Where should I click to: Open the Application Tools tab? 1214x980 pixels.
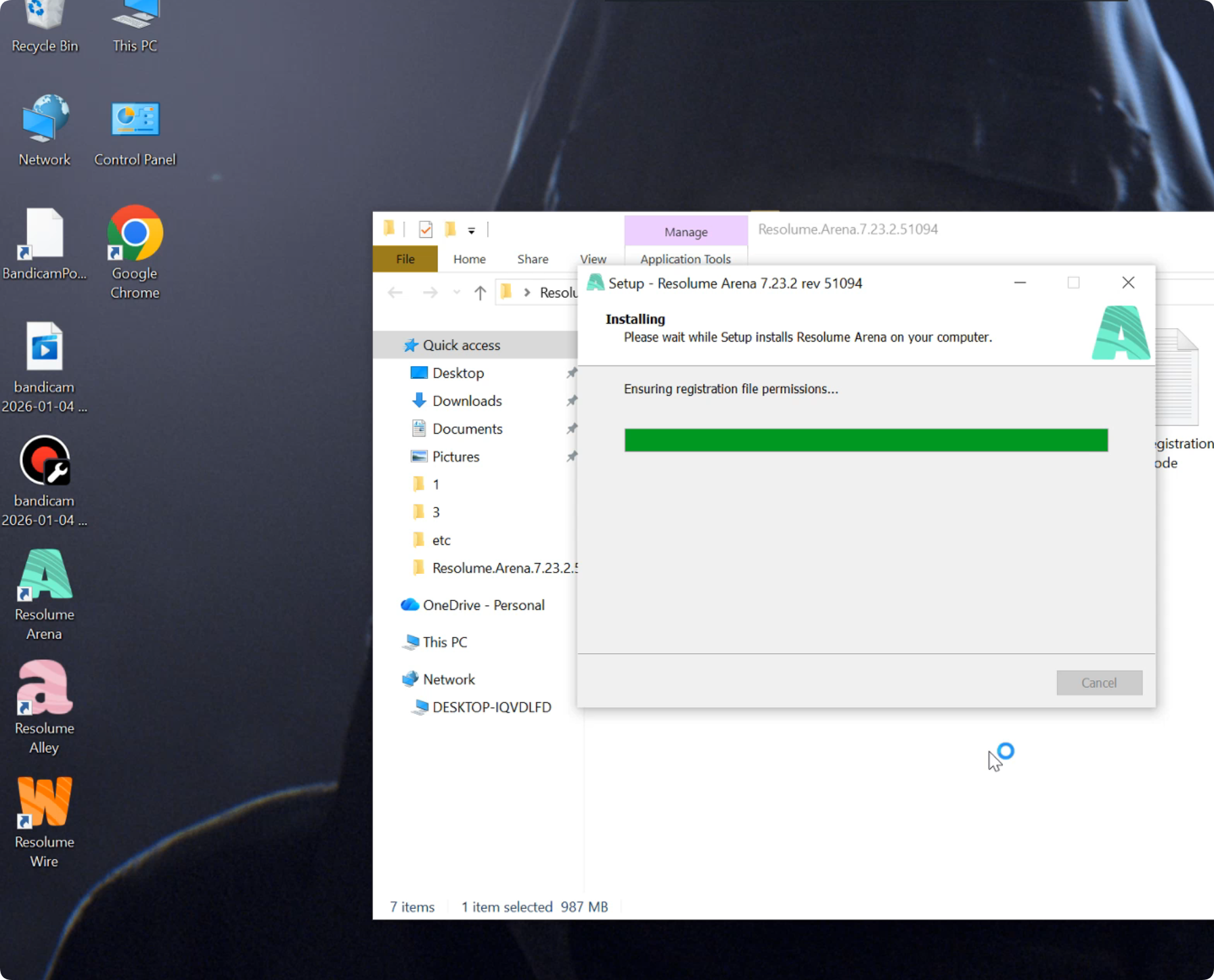tap(685, 259)
